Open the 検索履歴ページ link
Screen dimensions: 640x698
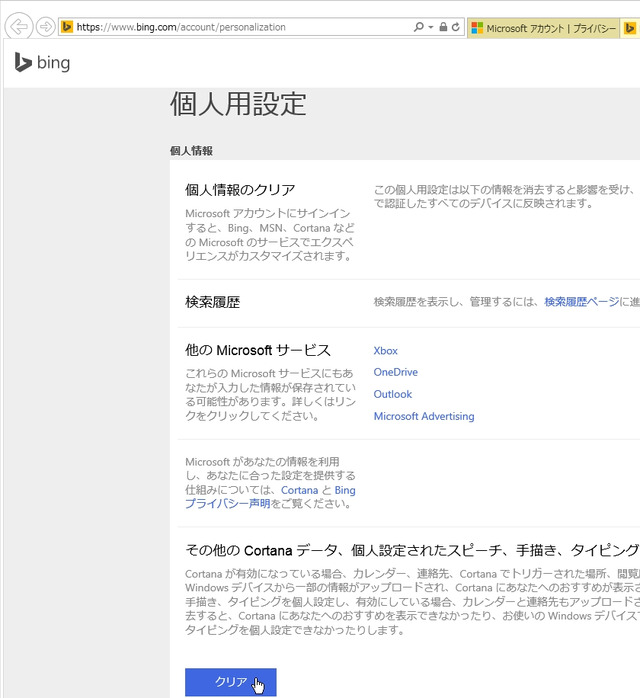coord(582,302)
